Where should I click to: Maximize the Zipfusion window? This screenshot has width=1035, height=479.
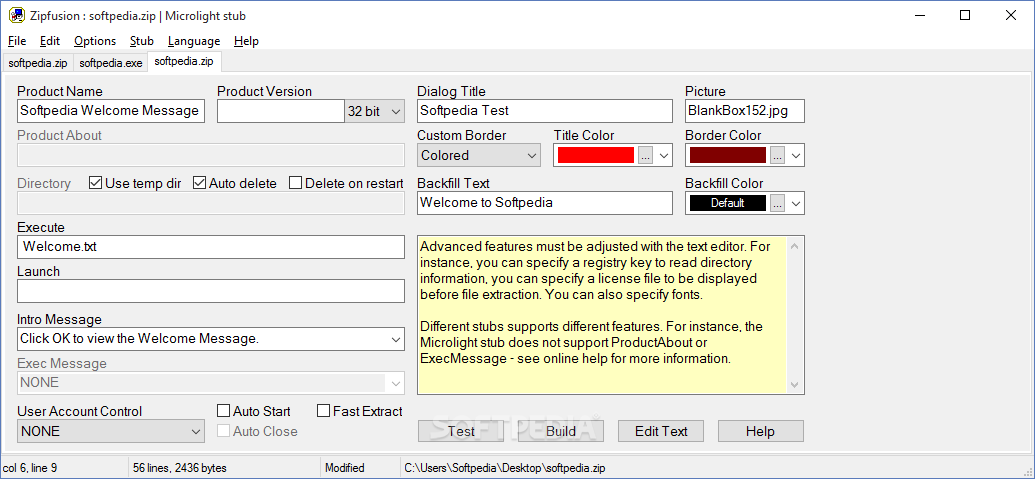(965, 16)
